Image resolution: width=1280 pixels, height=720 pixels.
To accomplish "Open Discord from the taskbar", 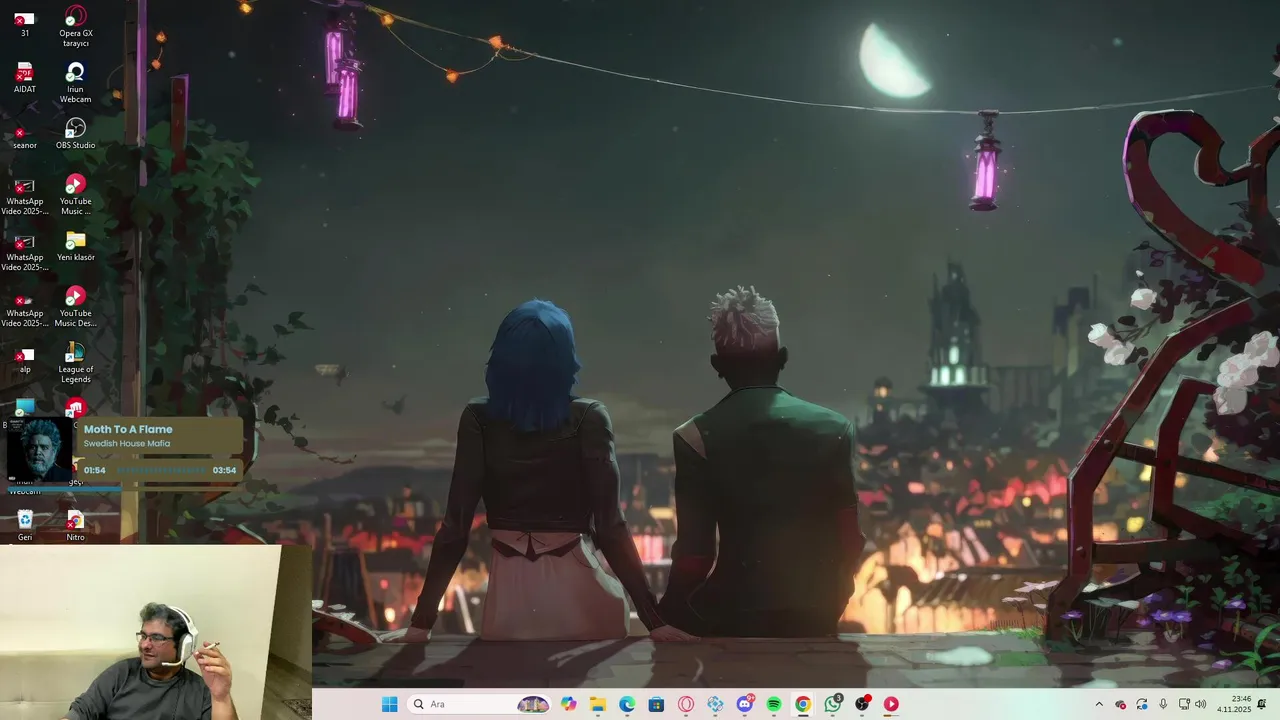I will (x=745, y=704).
